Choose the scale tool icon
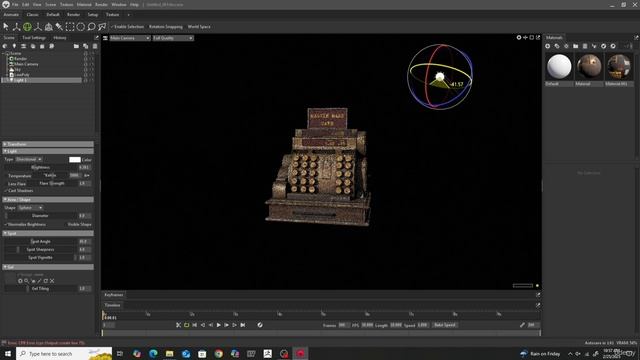 click(38, 27)
